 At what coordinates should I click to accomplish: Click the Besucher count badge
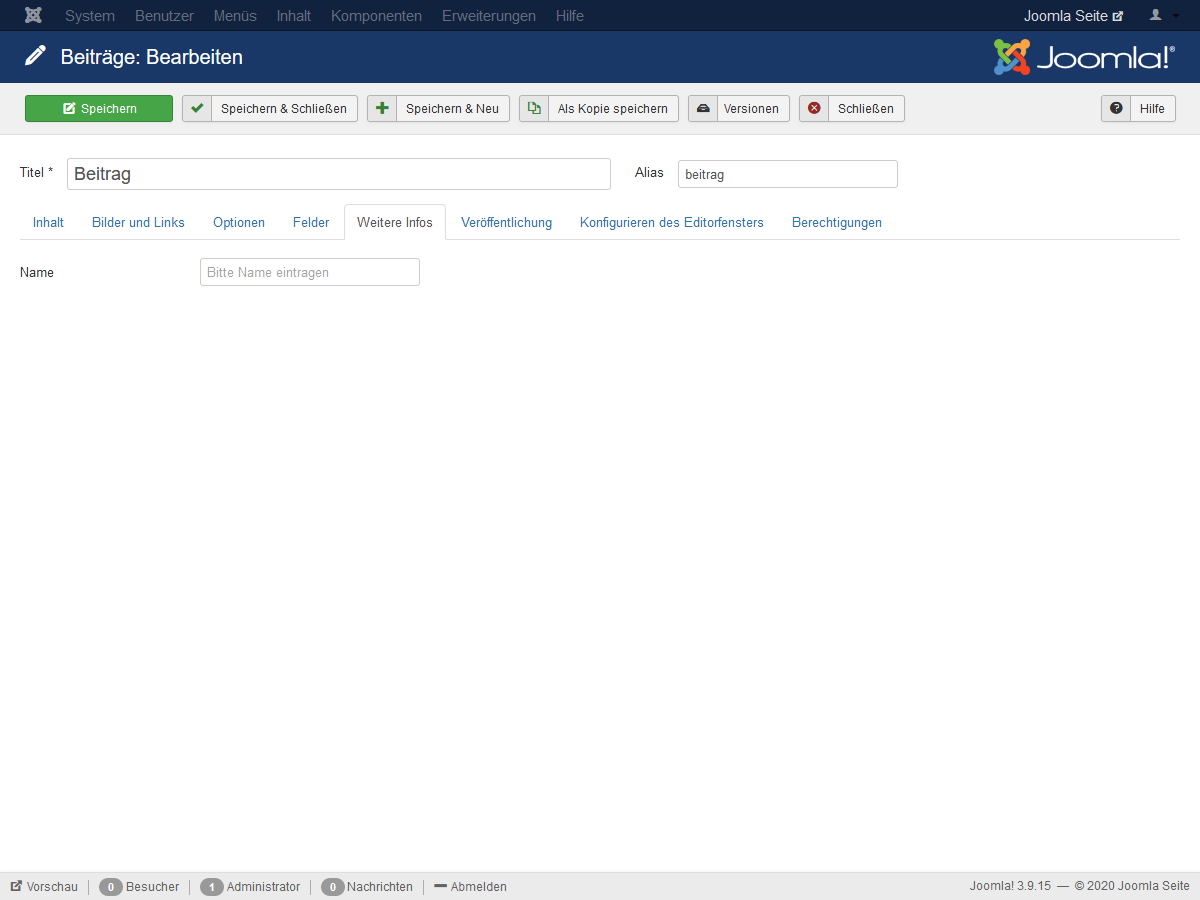pyautogui.click(x=111, y=887)
